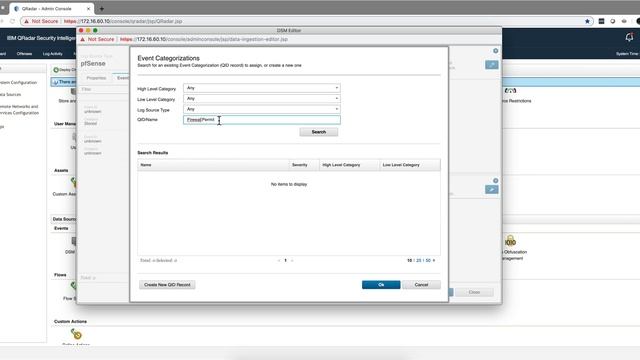Click the upper blue expand button in DSM Editor
Screen dimensions: 640x360
491,65
